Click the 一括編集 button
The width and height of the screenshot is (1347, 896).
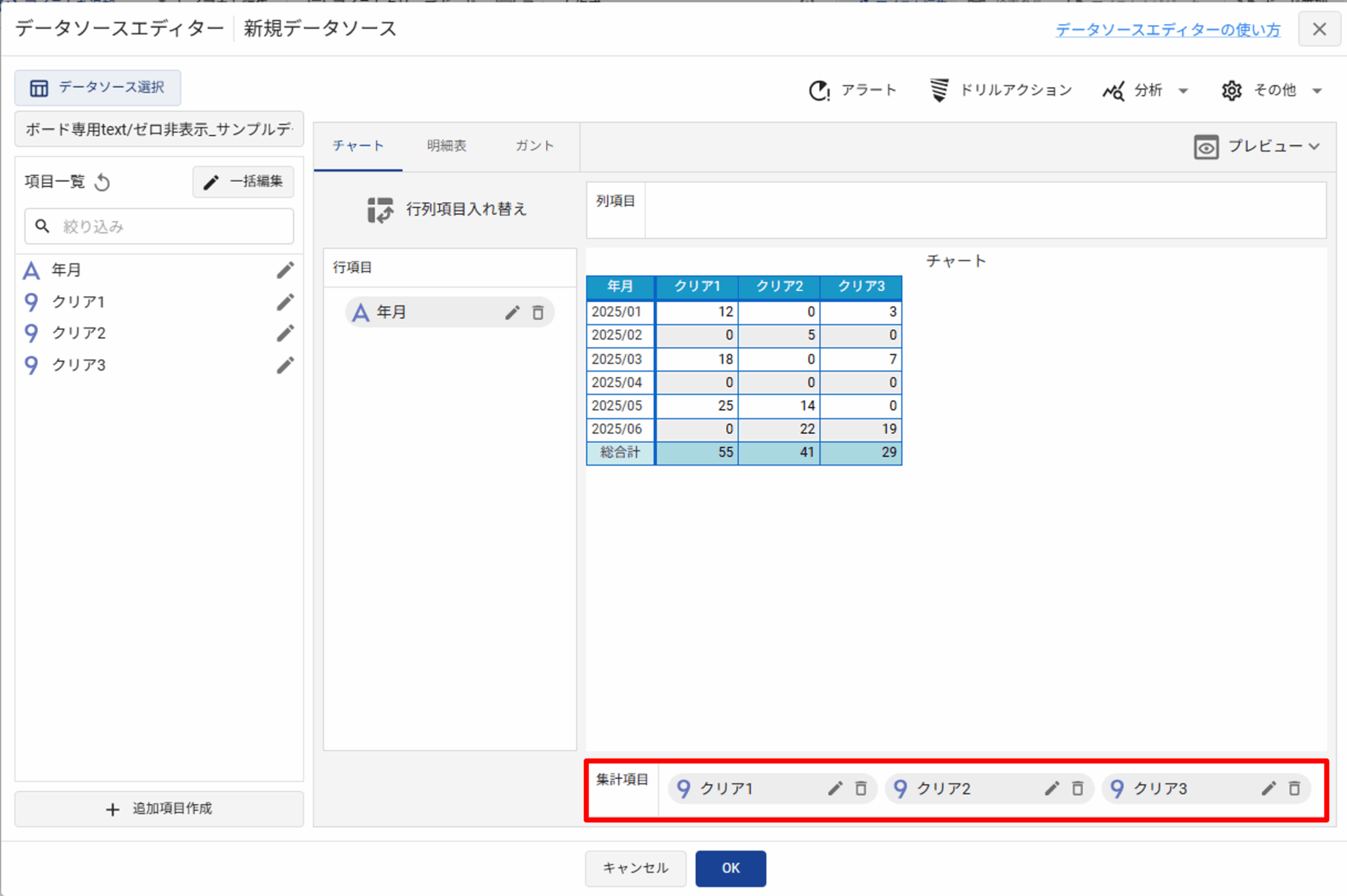pyautogui.click(x=244, y=182)
